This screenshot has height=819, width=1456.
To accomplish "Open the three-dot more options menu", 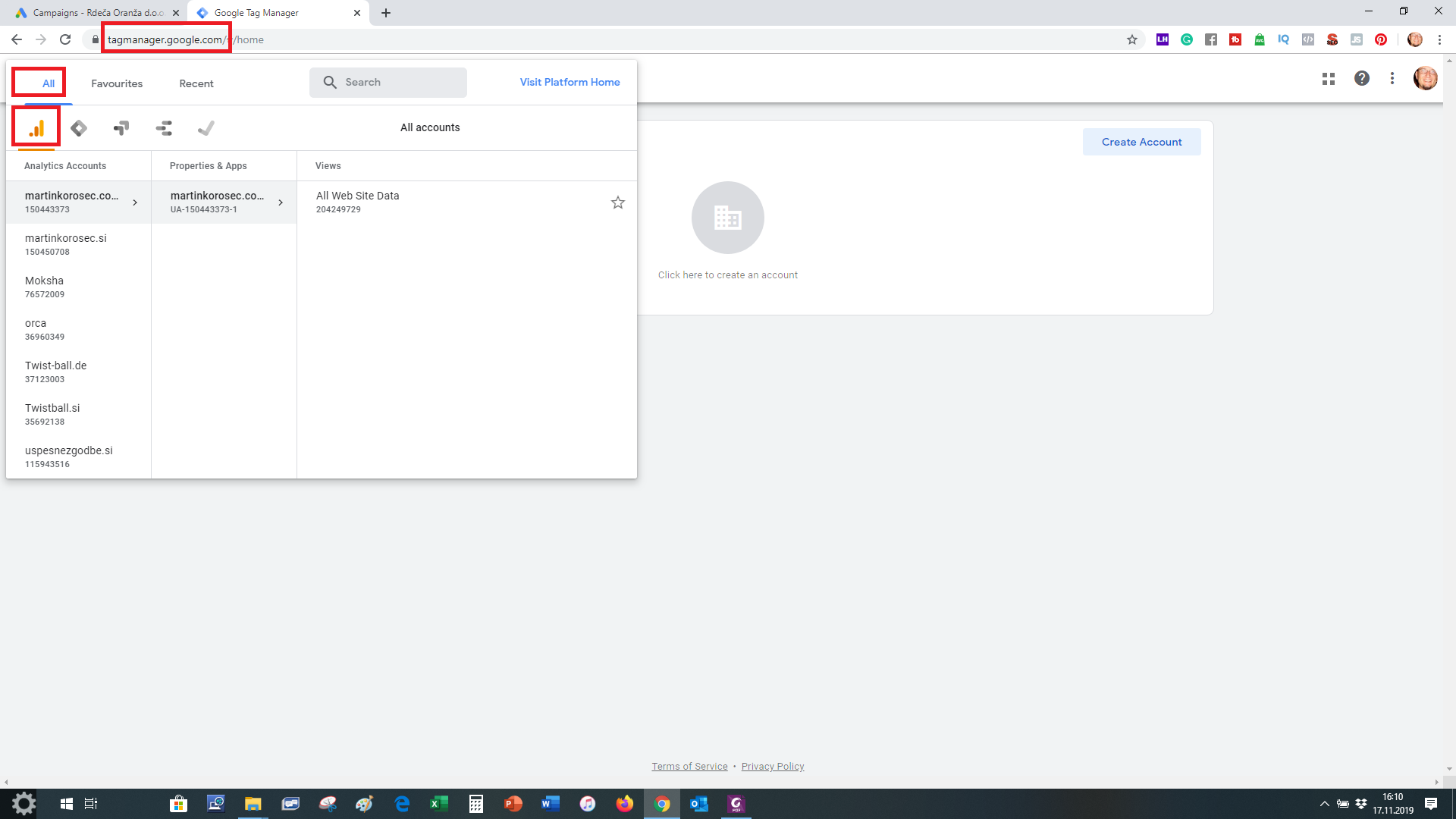I will point(1392,79).
